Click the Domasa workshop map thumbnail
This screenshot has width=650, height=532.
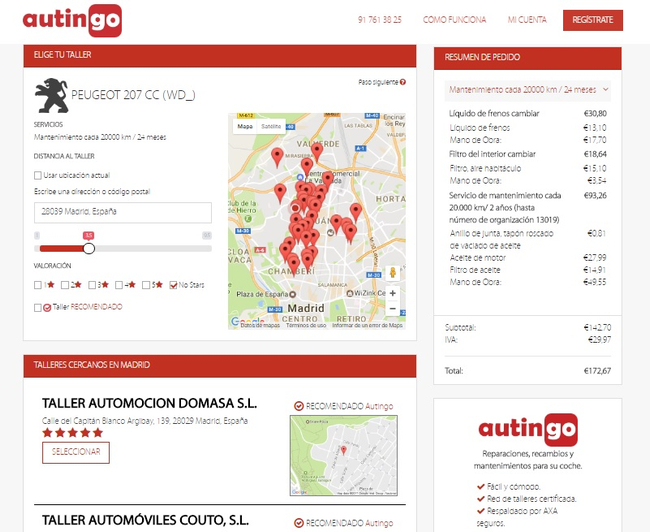click(344, 455)
